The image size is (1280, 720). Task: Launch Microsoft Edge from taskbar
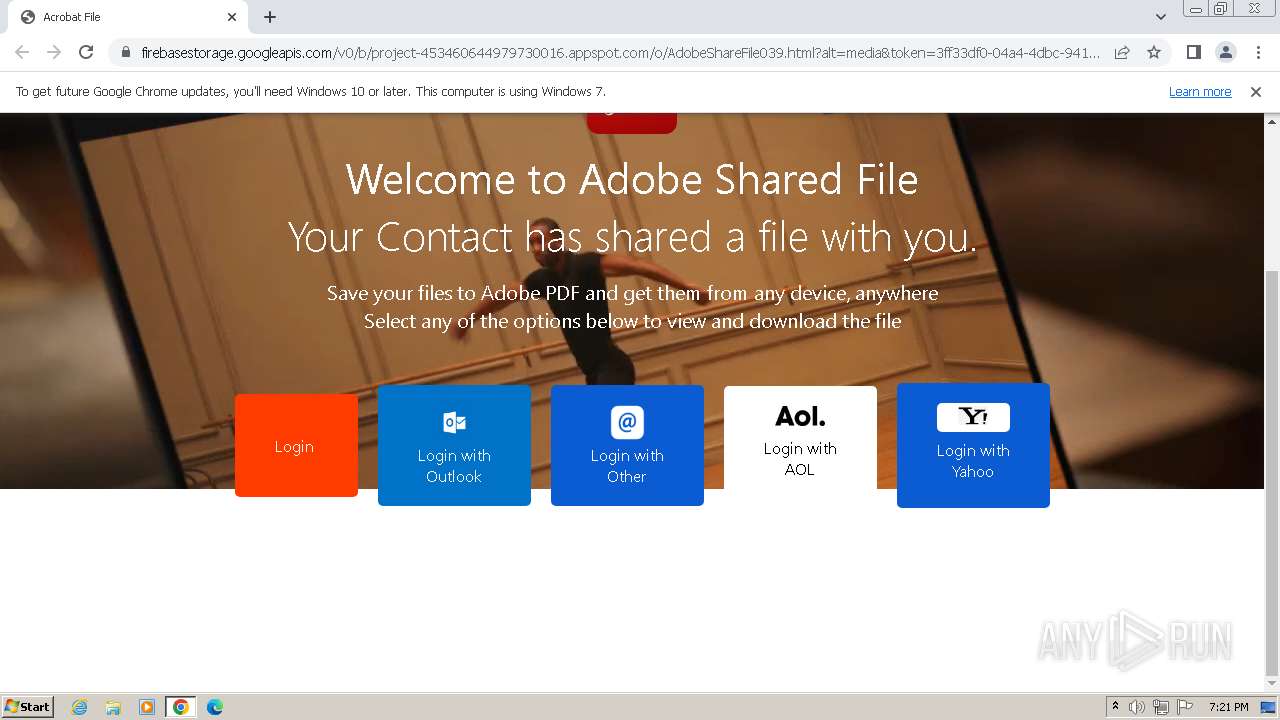215,707
